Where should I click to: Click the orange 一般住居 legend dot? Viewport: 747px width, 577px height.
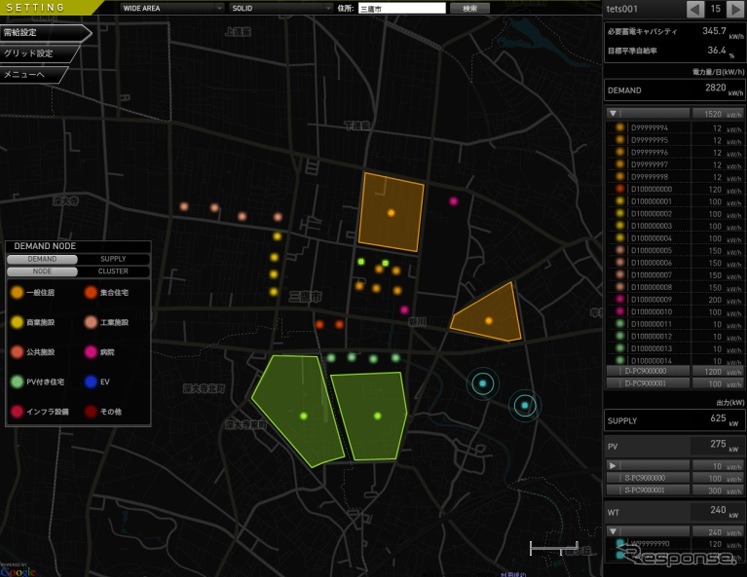tap(17, 293)
